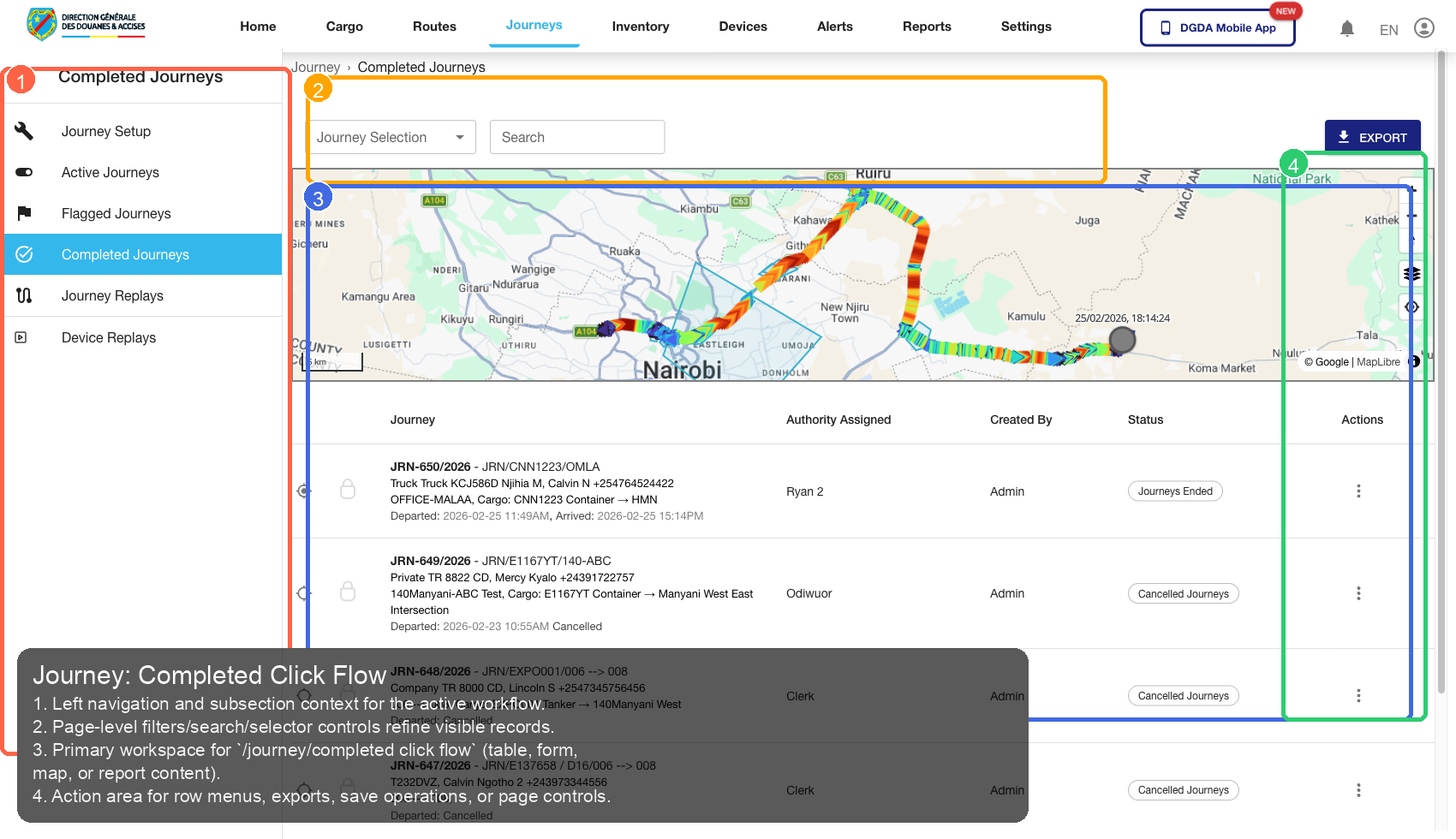Image resolution: width=1456 pixels, height=839 pixels.
Task: Open the EN language selector
Action: click(x=1388, y=29)
